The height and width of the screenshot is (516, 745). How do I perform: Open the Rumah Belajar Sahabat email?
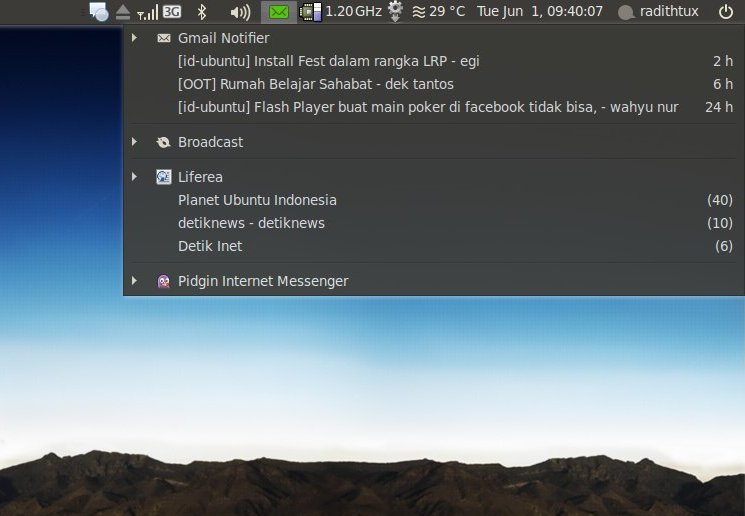coord(433,84)
